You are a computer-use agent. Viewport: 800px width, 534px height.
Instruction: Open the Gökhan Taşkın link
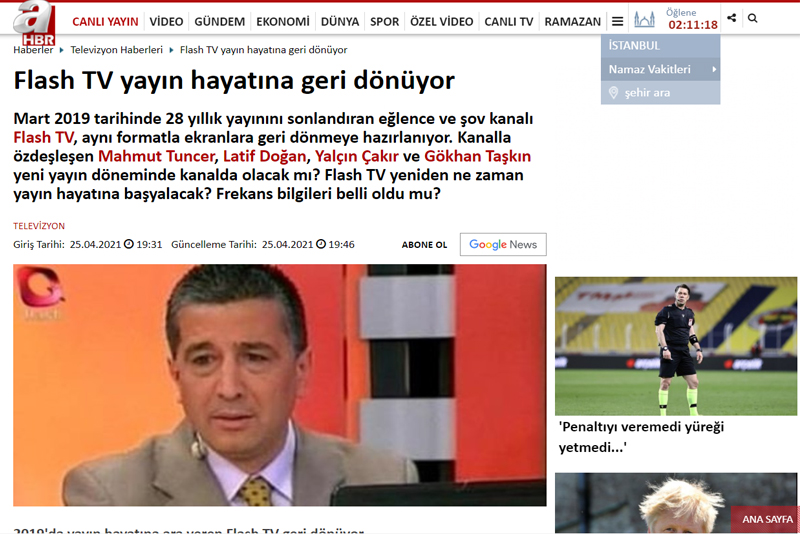tap(478, 157)
